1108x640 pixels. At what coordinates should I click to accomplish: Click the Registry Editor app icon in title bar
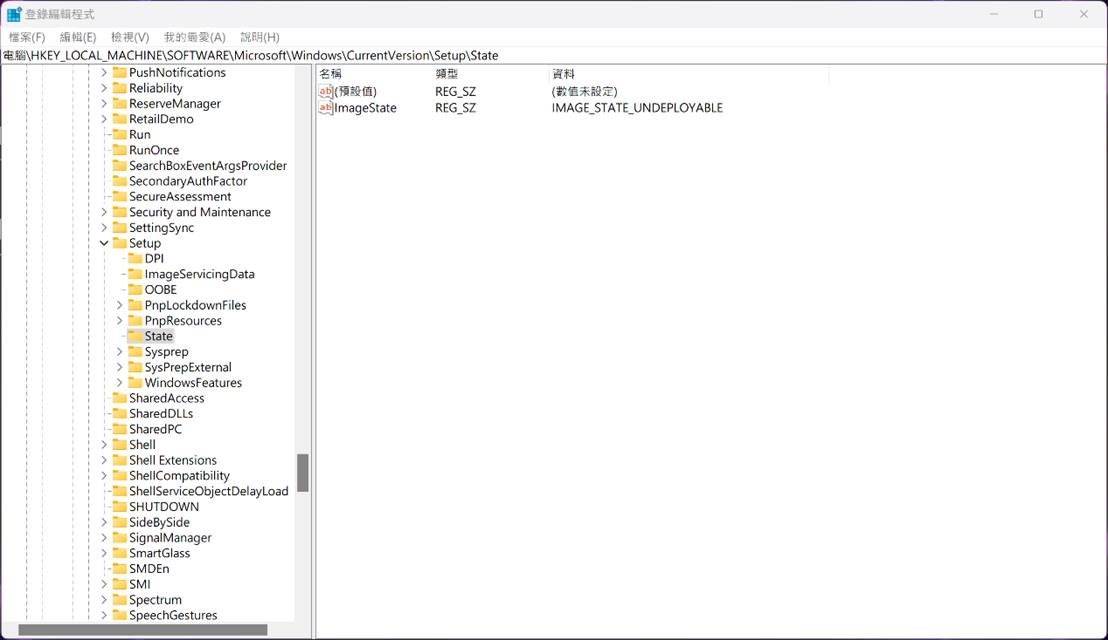tap(14, 14)
